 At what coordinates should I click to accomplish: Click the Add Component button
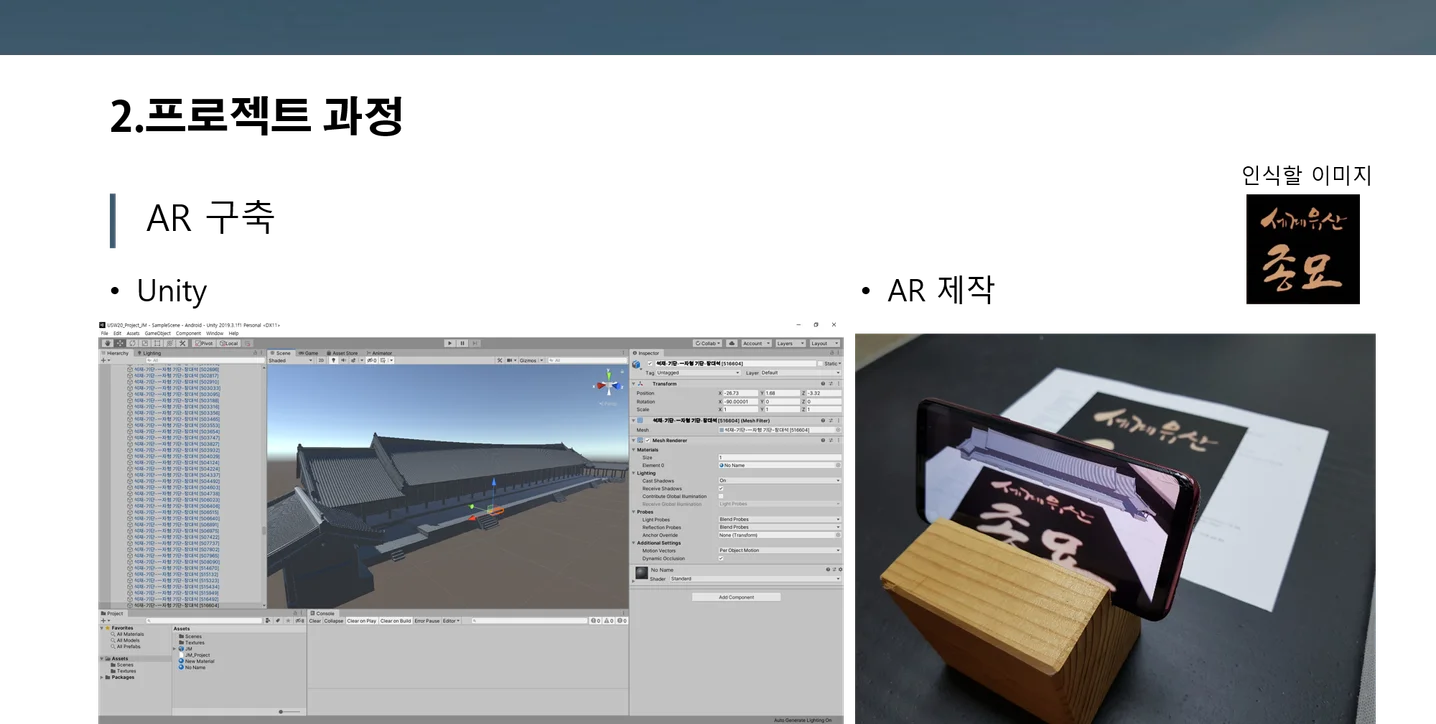736,597
